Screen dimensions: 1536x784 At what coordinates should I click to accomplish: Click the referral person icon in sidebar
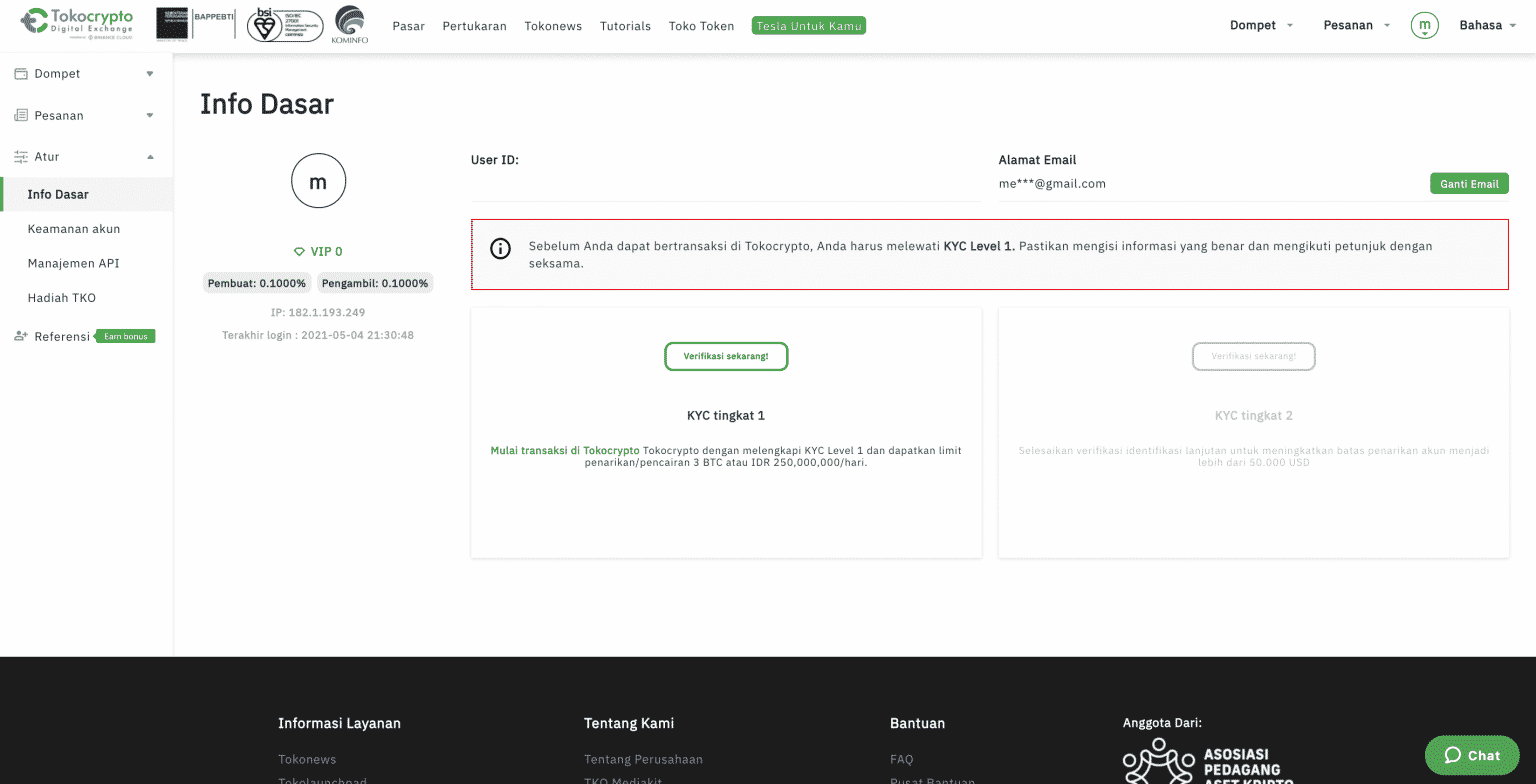pyautogui.click(x=21, y=337)
